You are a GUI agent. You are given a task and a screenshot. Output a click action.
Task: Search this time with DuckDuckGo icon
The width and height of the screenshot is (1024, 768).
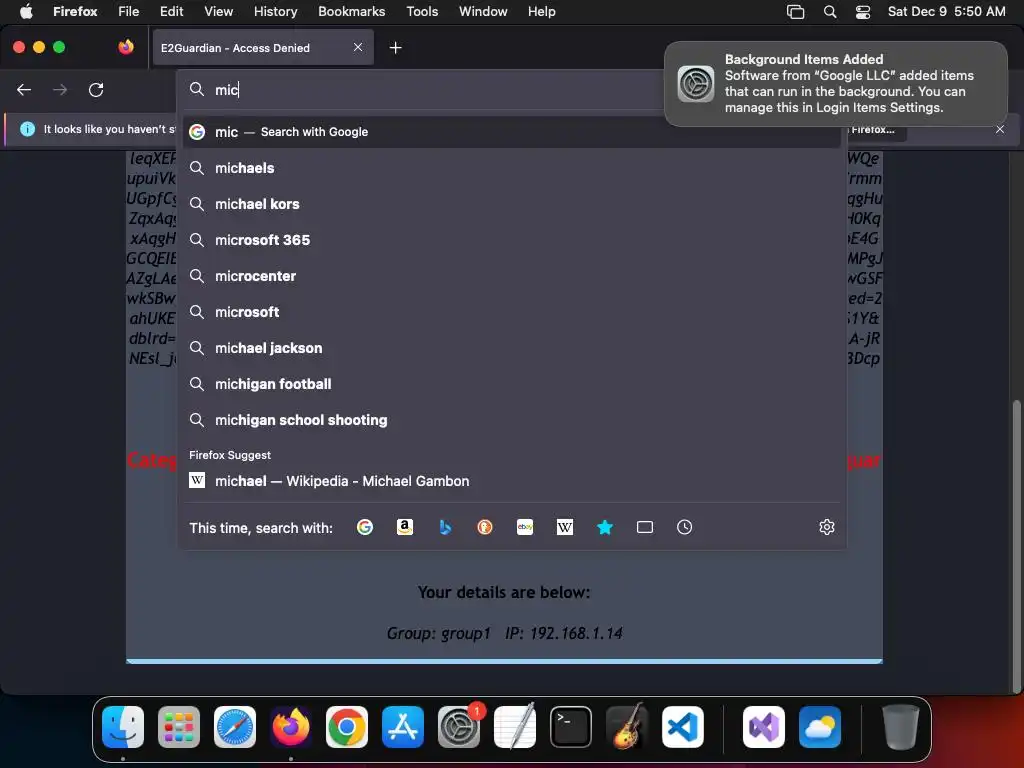tap(485, 527)
